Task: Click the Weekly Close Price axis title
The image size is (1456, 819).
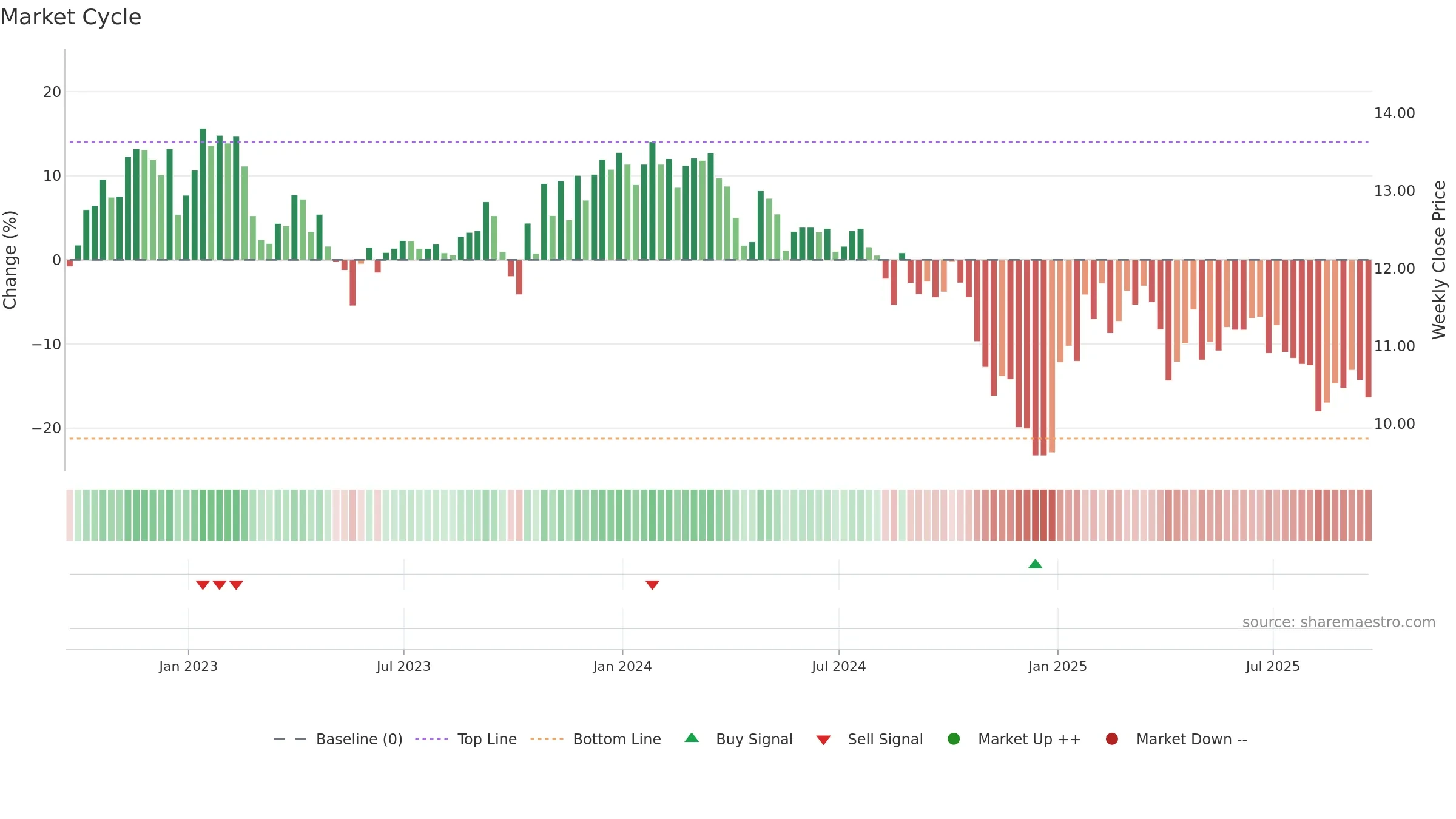Action: click(1439, 260)
